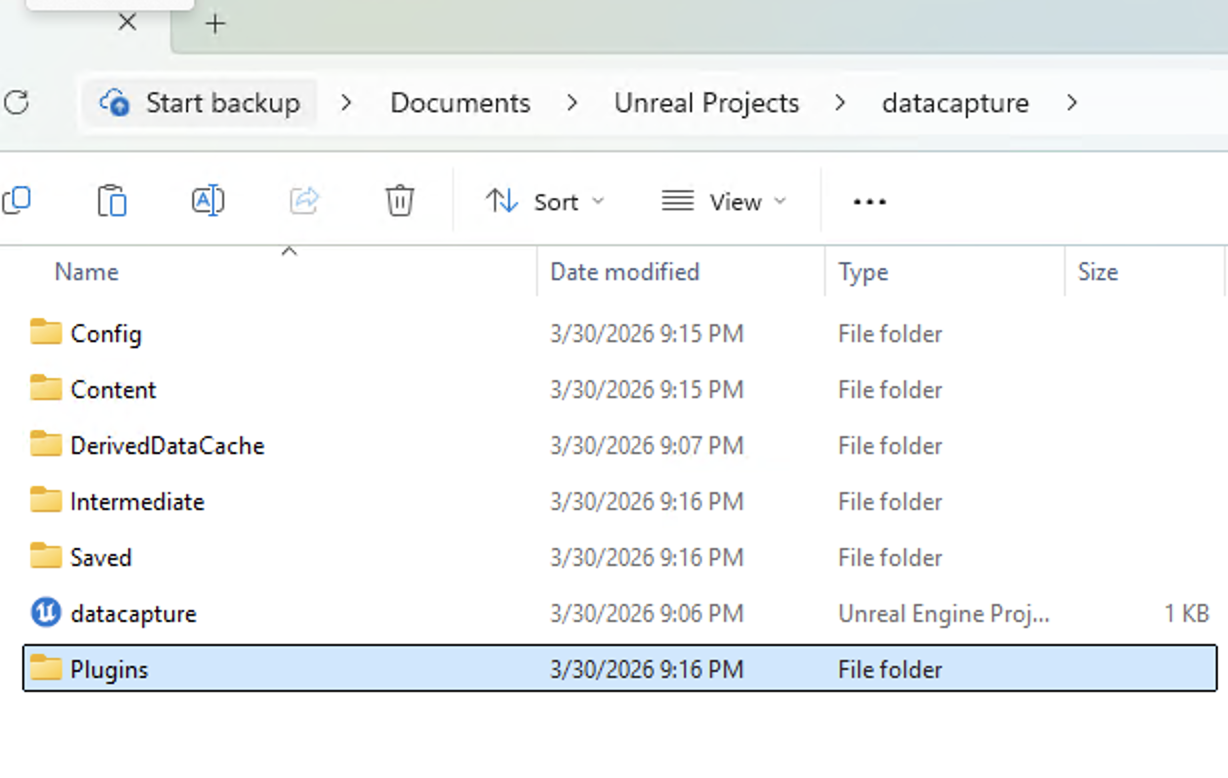This screenshot has height=778, width=1228.
Task: Sort files by Date modified column
Action: pyautogui.click(x=624, y=271)
